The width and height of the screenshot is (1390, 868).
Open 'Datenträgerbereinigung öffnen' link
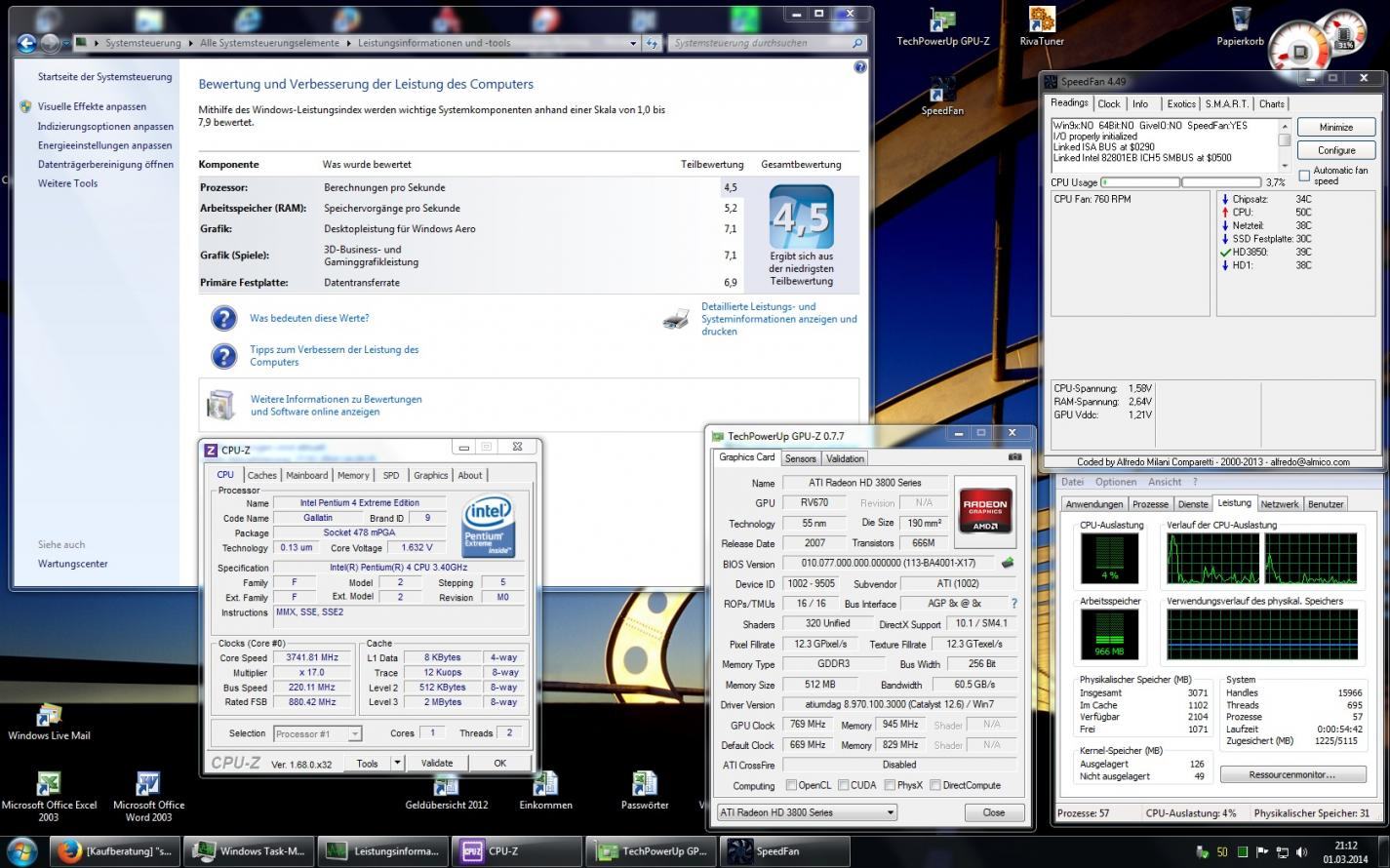tap(105, 164)
